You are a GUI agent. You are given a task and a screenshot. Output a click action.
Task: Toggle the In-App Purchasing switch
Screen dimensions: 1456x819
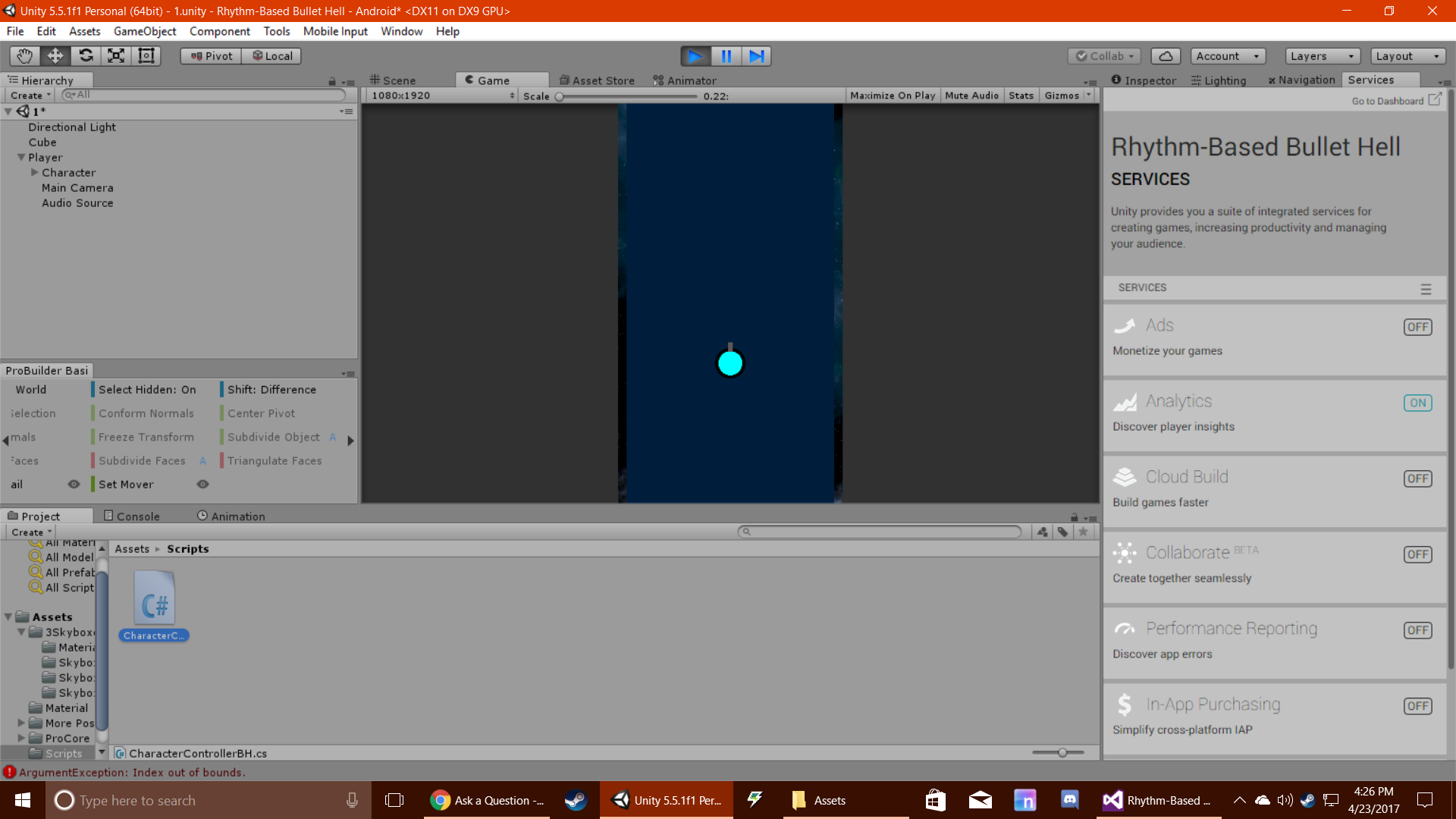(x=1417, y=706)
